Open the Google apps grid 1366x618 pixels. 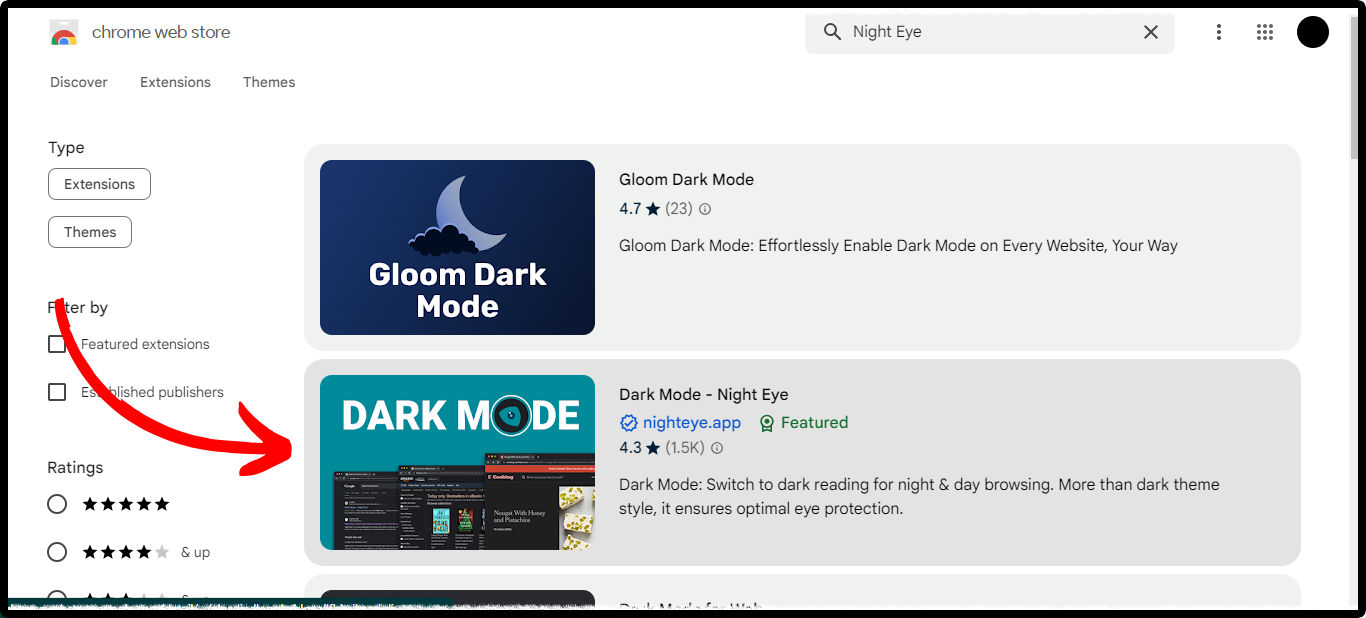1265,32
